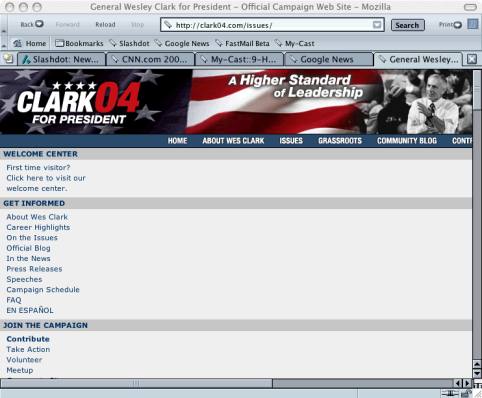Switch to the Slashdot tab
The image size is (482, 398).
pyautogui.click(x=61, y=59)
